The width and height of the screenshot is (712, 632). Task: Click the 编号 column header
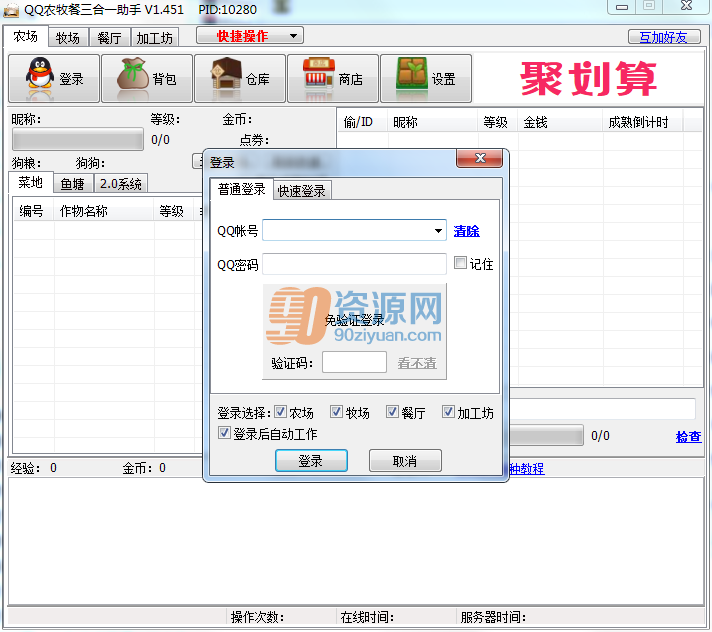33,211
